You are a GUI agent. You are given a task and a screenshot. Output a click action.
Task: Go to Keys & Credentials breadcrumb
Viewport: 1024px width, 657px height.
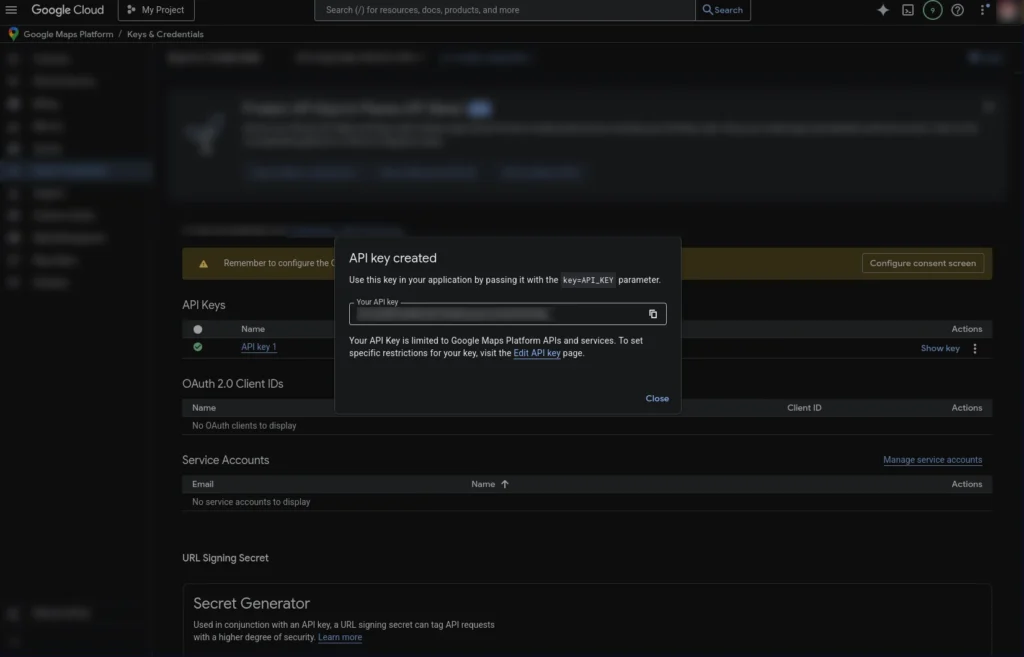point(165,34)
